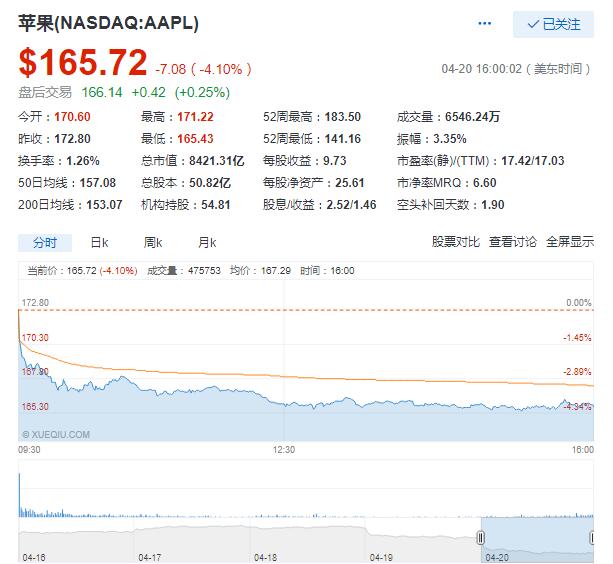Click the 振幅 value 3.35%
The height and width of the screenshot is (564, 613).
450,139
